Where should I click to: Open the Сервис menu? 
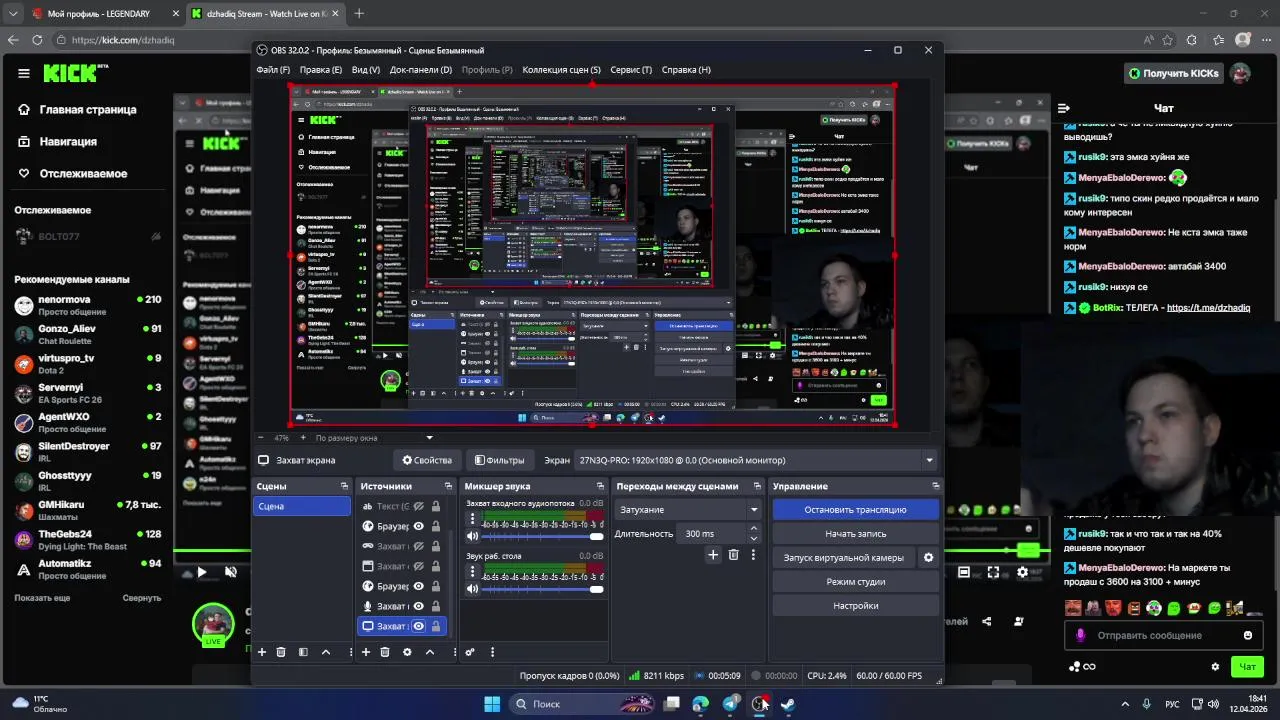(x=631, y=70)
